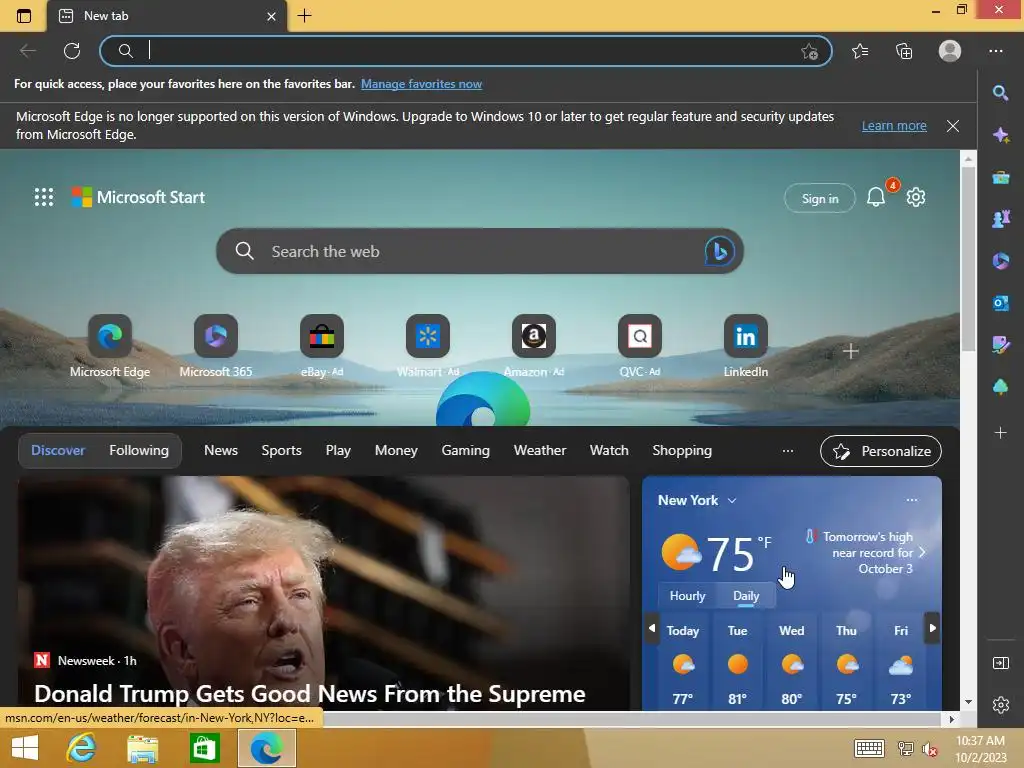
Task: Open Manage favorites now link
Action: [x=421, y=84]
